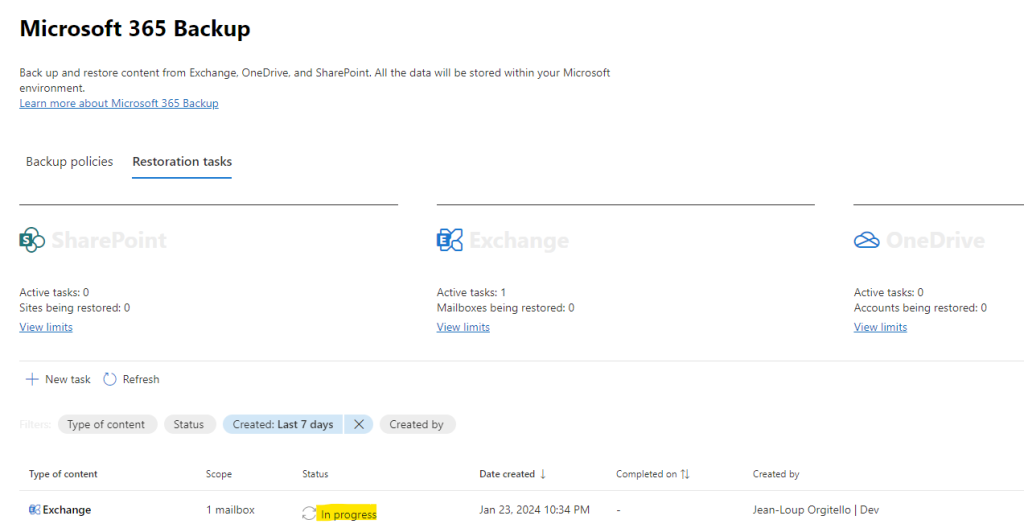The height and width of the screenshot is (524, 1024).
Task: Click Mailboxes being restored: 0 text
Action: (x=505, y=308)
